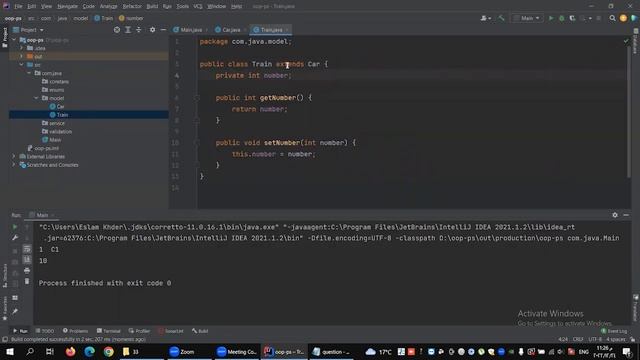Open the TODO tool window

tap(44, 331)
